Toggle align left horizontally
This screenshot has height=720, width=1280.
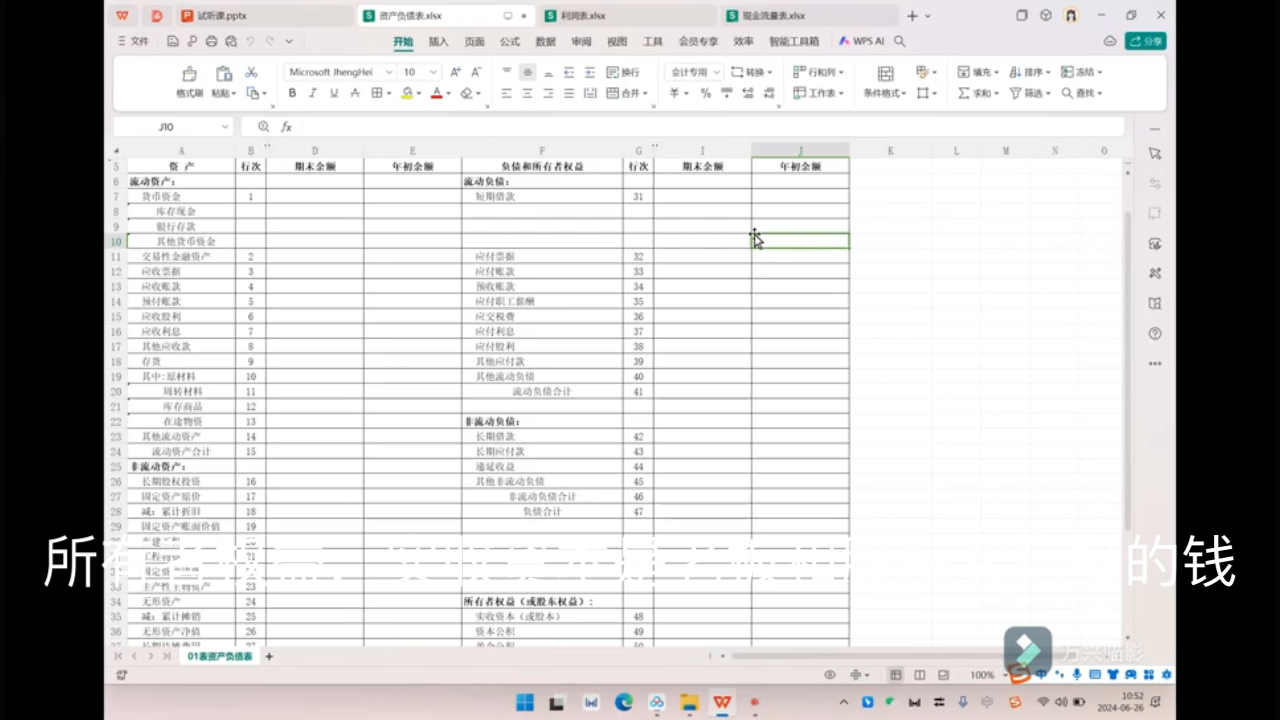[506, 93]
